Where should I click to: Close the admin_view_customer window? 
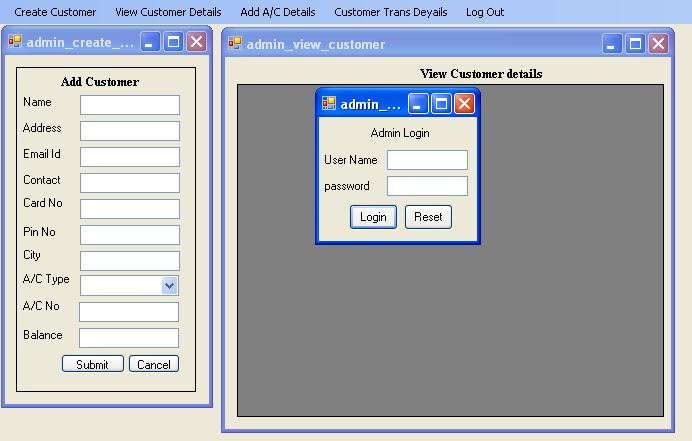(658, 43)
